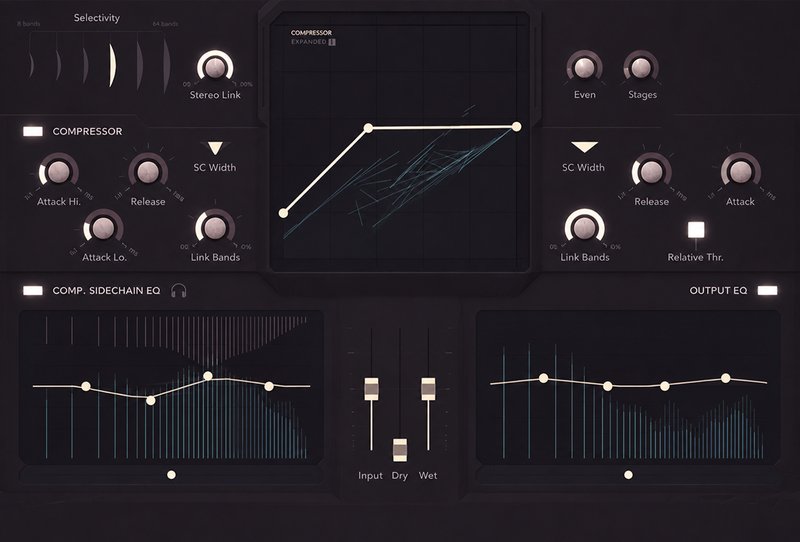Click the Attack Lo. knob
This screenshot has height=542, width=800.
pyautogui.click(x=103, y=228)
